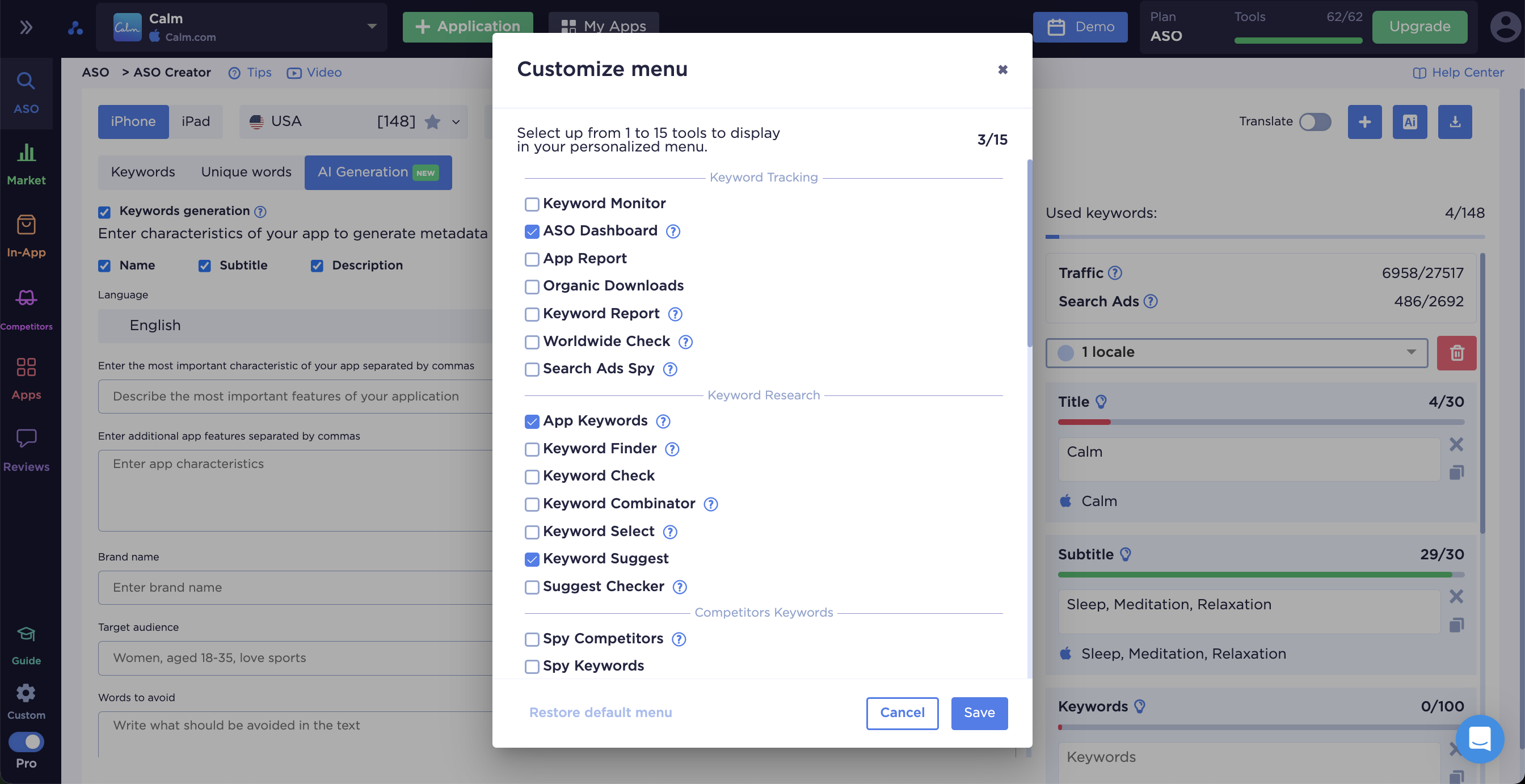Click the Brand name input field
Image resolution: width=1525 pixels, height=784 pixels.
point(295,587)
